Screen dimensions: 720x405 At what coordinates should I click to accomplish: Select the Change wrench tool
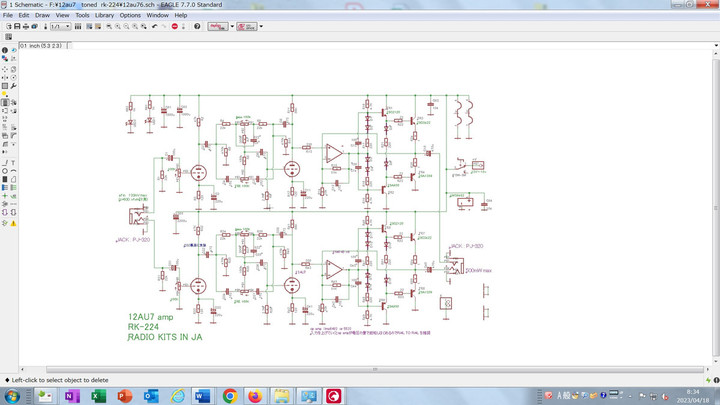[x=12, y=85]
